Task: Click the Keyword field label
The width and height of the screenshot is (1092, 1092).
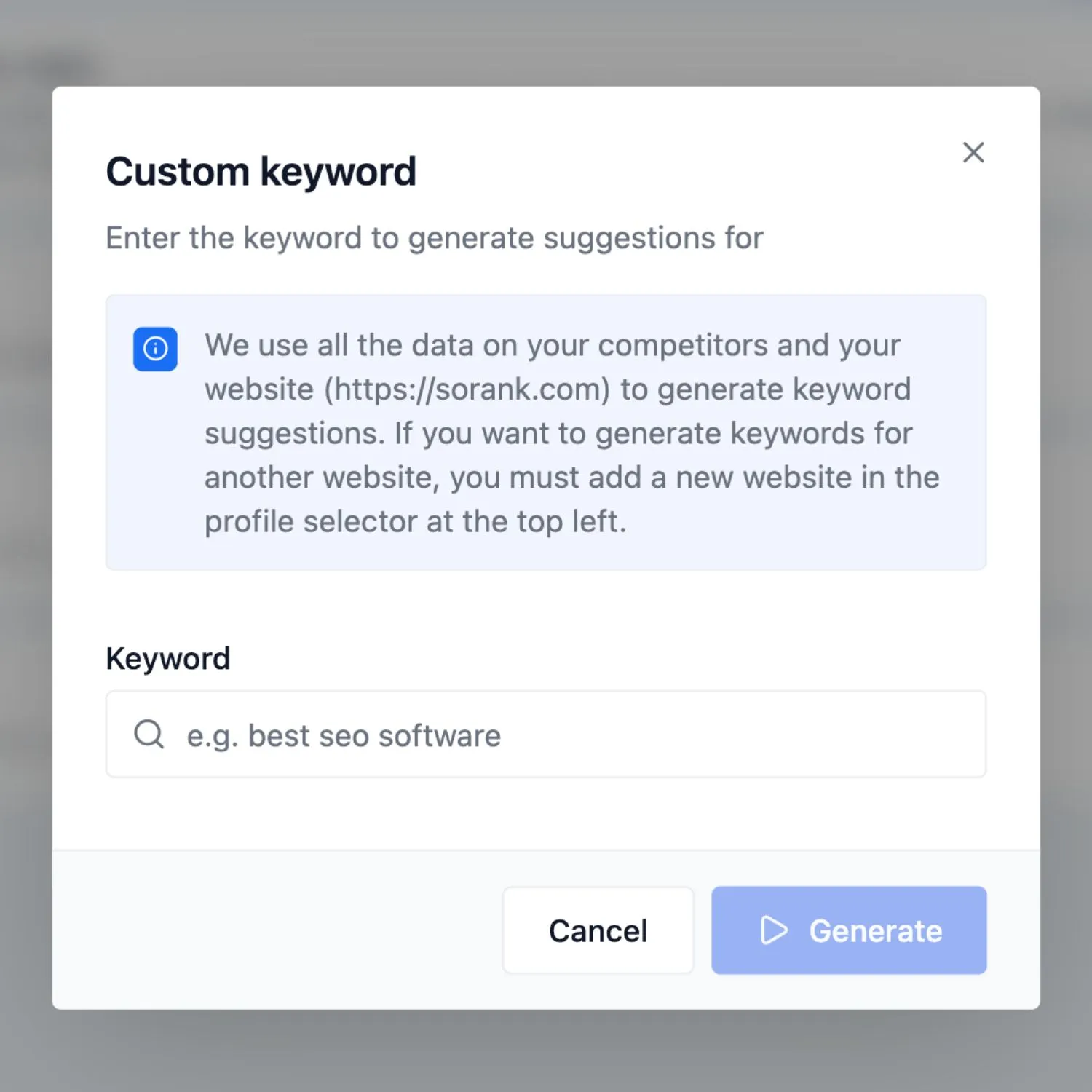Action: click(168, 659)
